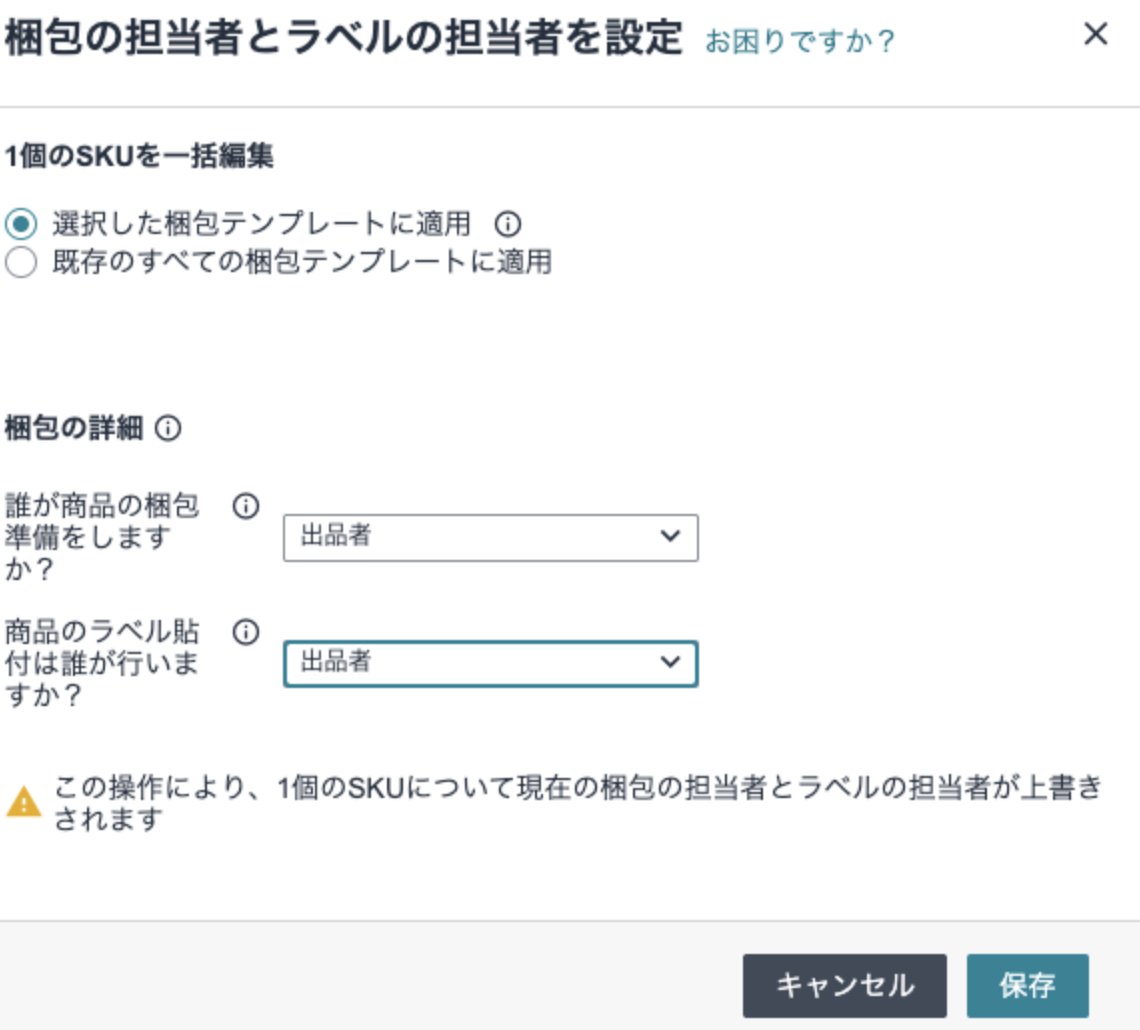The width and height of the screenshot is (1140, 1030).
Task: Open the label owner dropdown showing 出品者
Action: coord(491,664)
